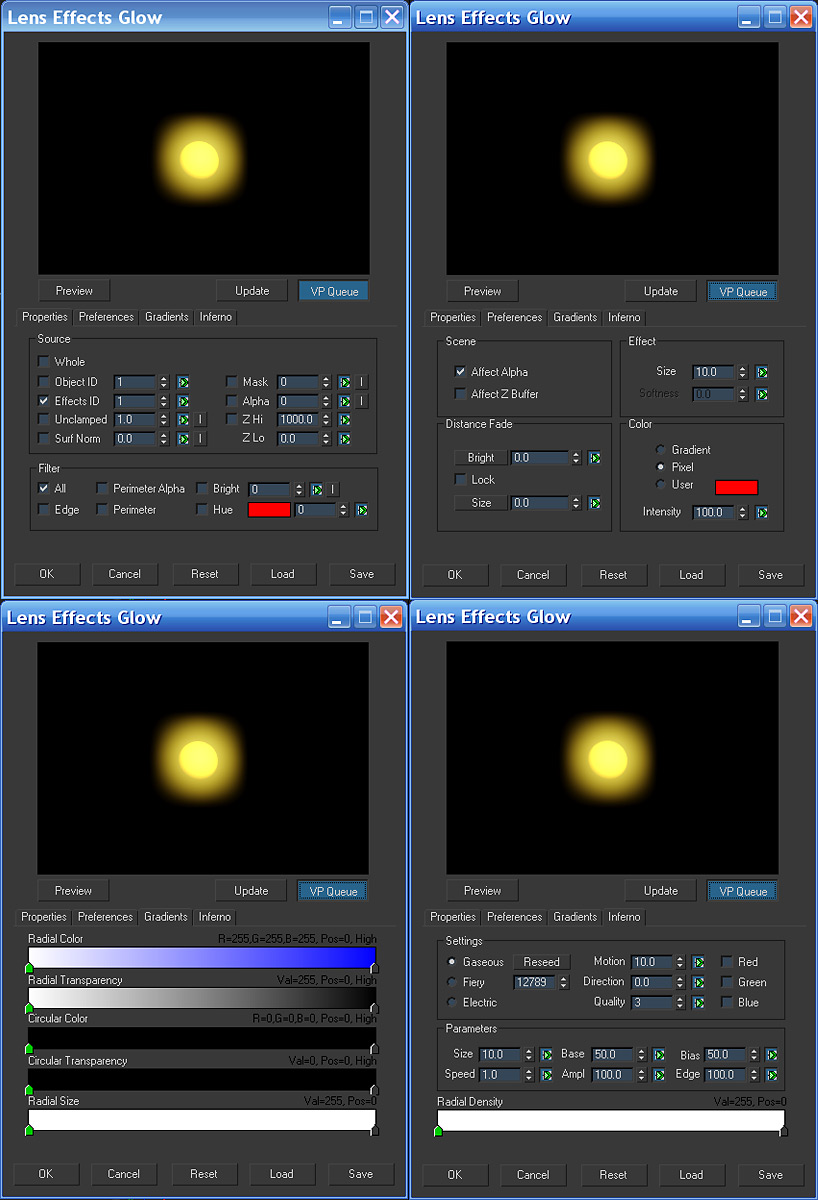Click the Intensity spinner arrows in Preferences
The height and width of the screenshot is (1200, 818).
tap(743, 512)
